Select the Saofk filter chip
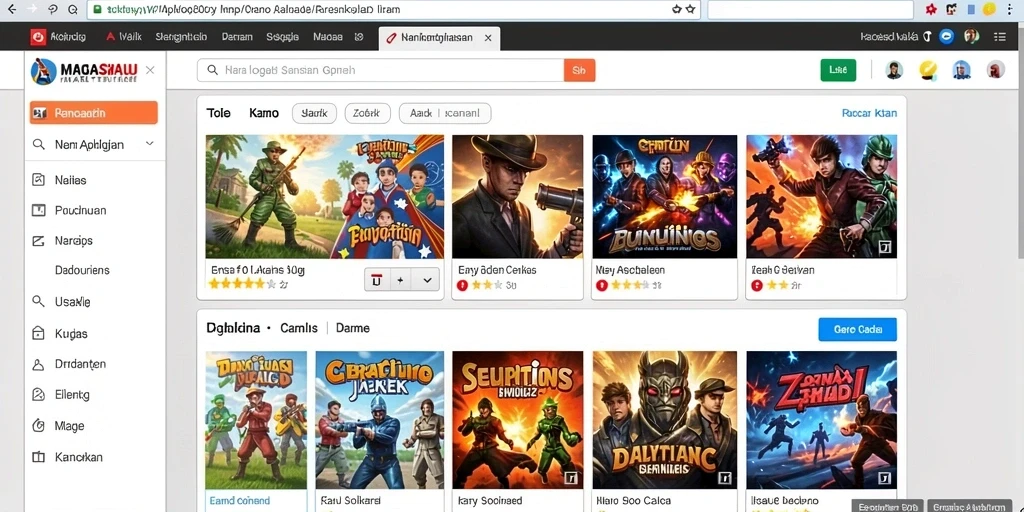 pos(314,113)
